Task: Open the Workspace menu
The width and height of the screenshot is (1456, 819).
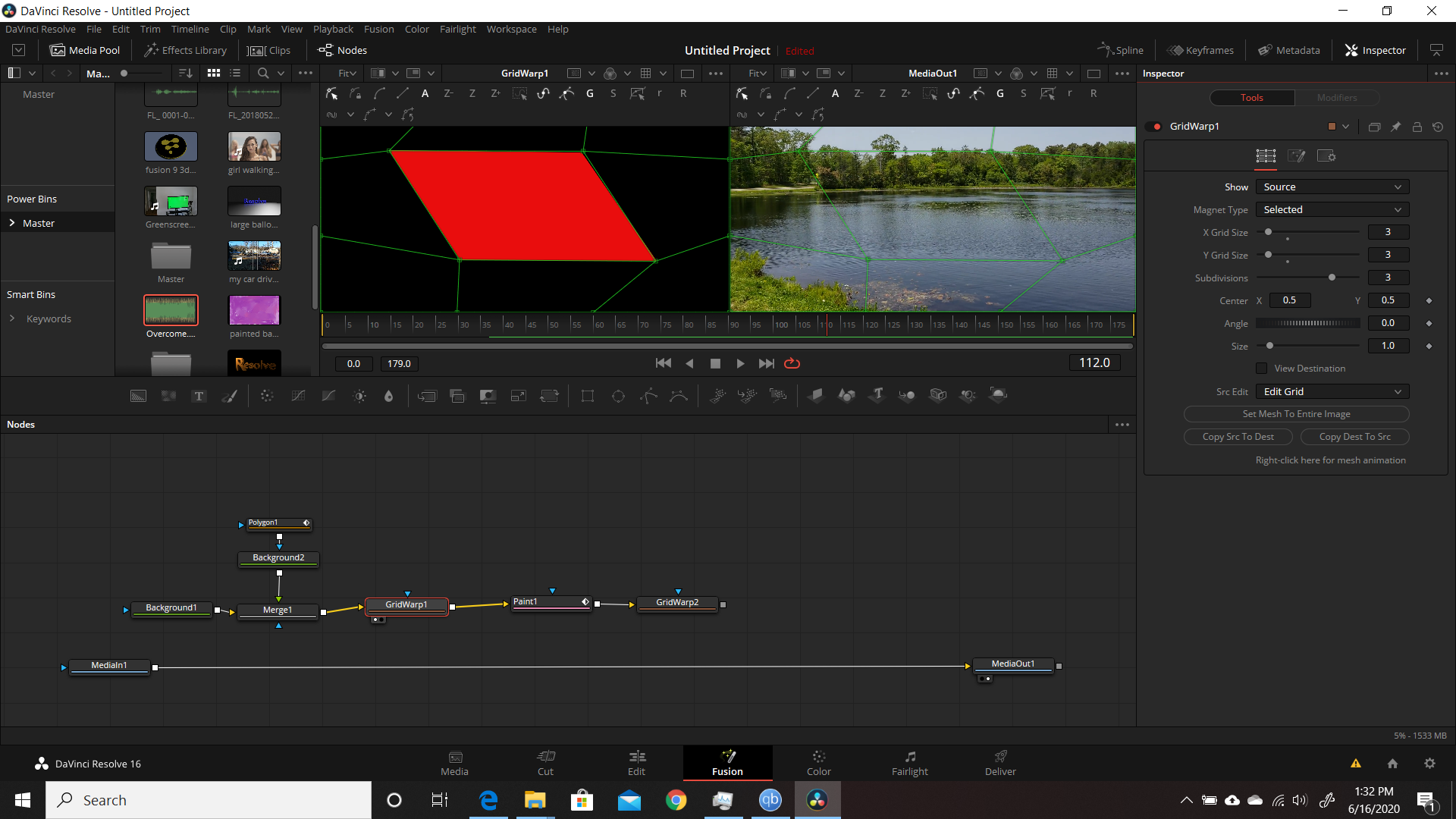Action: click(x=511, y=29)
